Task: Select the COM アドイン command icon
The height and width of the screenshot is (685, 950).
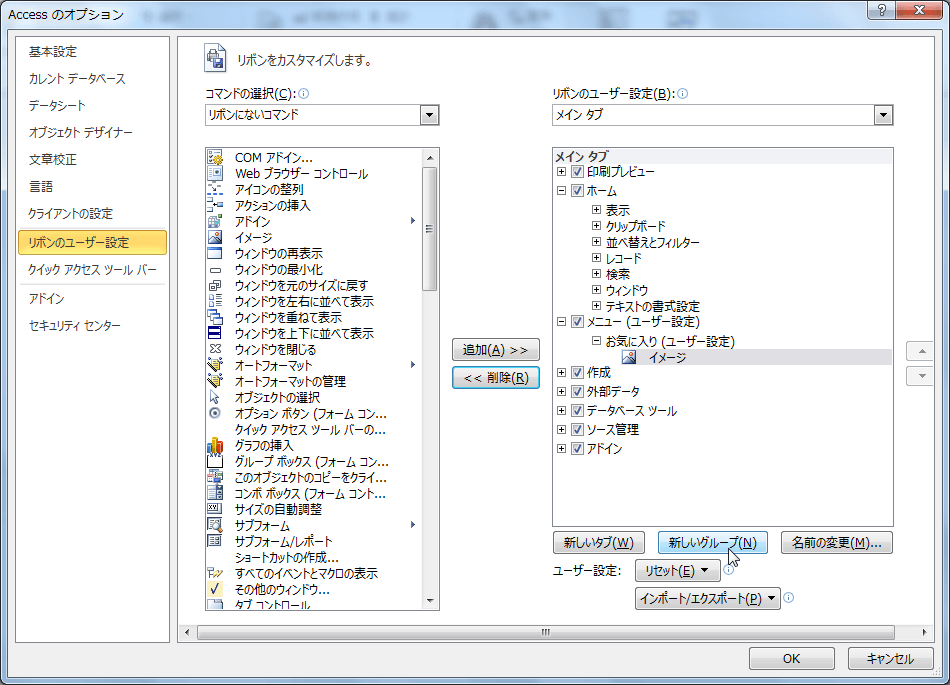Action: click(x=215, y=157)
